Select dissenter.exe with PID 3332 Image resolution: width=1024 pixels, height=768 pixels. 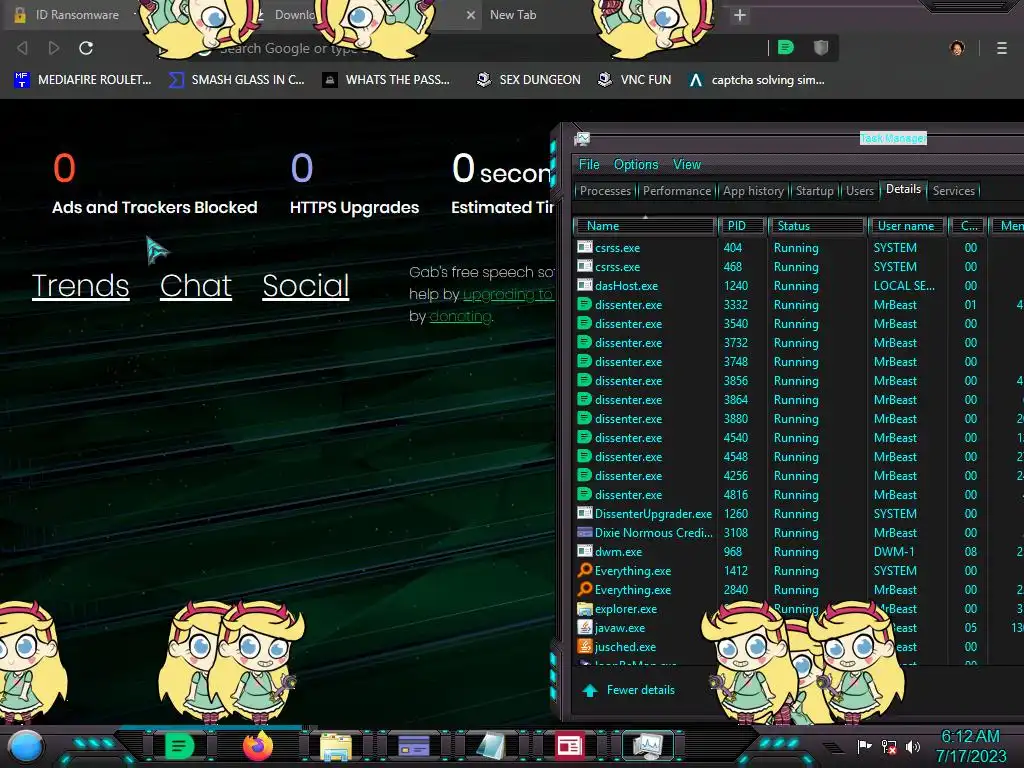tap(797, 305)
